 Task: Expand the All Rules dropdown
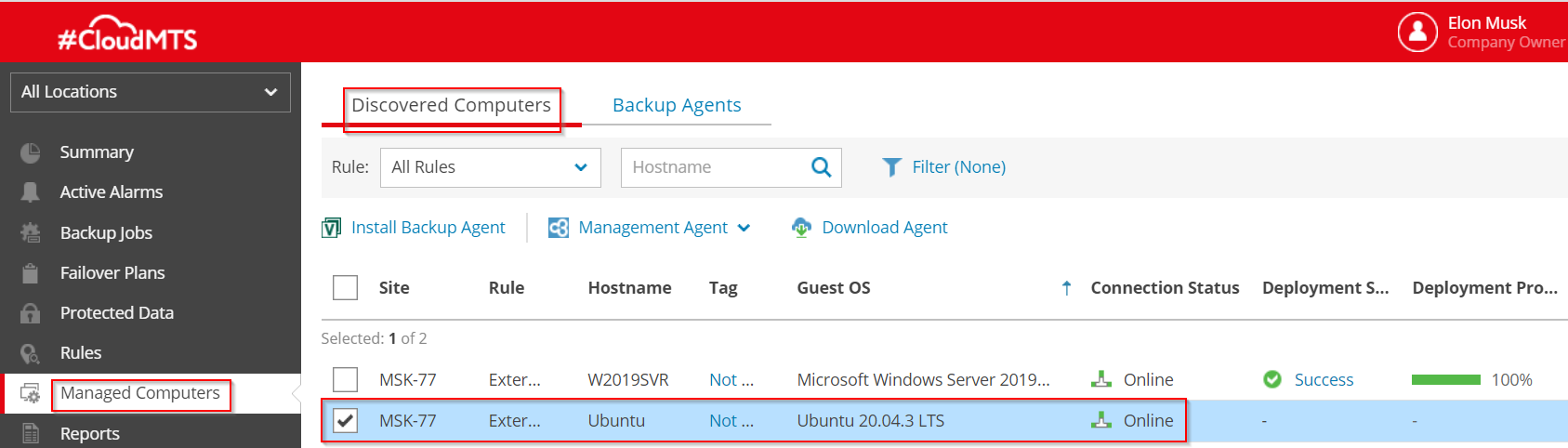(x=490, y=167)
